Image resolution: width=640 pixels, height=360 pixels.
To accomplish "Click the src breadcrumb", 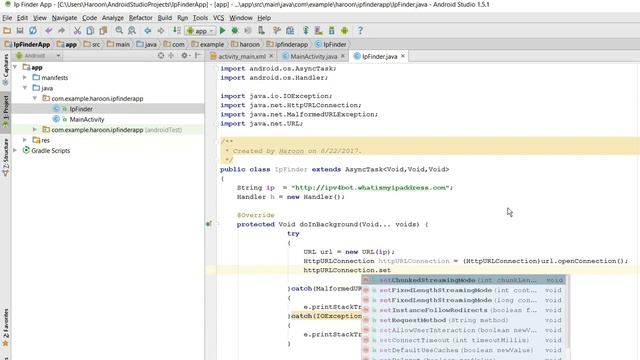I will [92, 44].
